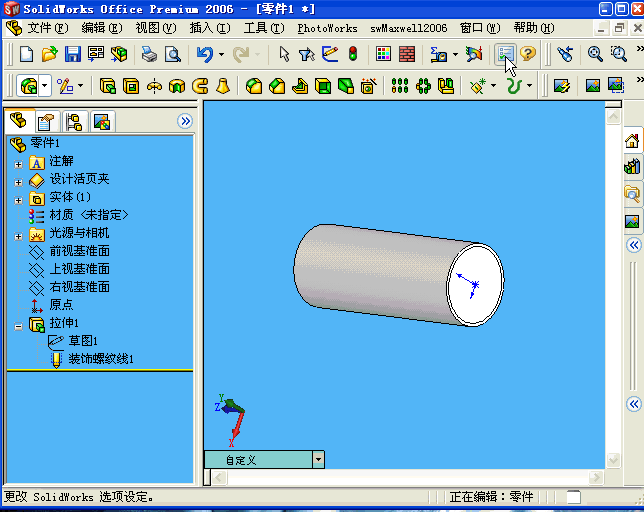Click the horizontal scrollbar right arrow
This screenshot has height=512, width=644.
(596, 477)
